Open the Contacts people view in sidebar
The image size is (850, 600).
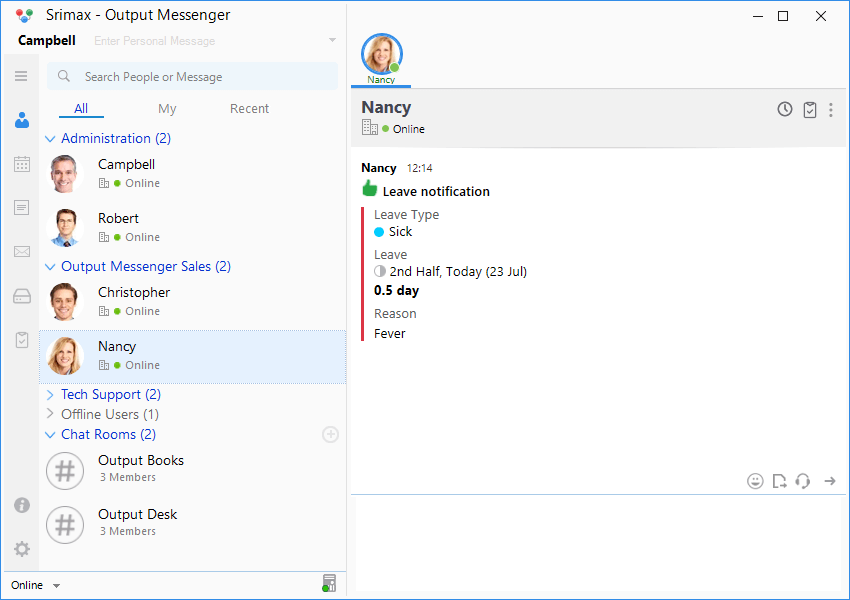click(x=22, y=120)
